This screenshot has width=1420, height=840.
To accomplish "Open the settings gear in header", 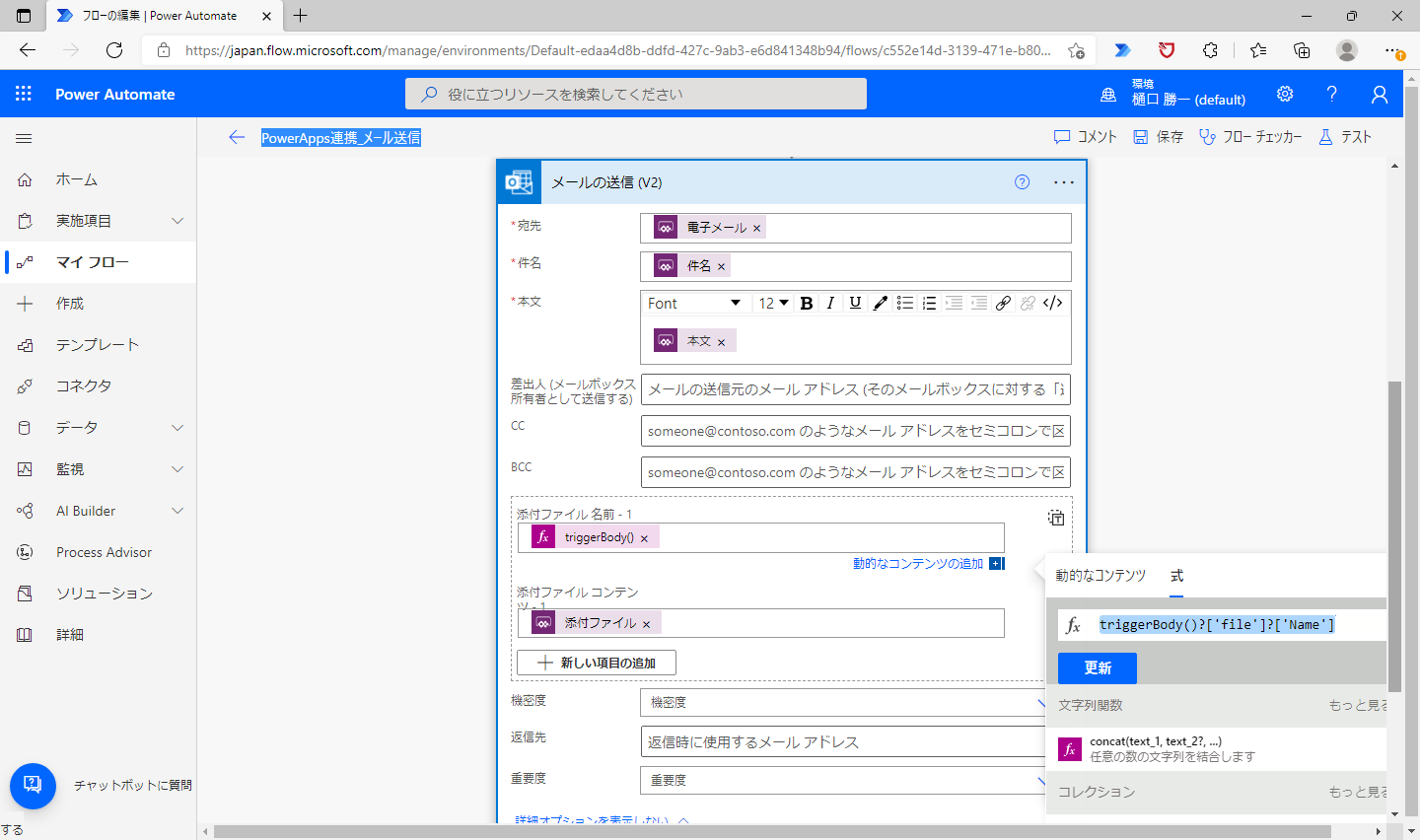I will [x=1285, y=94].
